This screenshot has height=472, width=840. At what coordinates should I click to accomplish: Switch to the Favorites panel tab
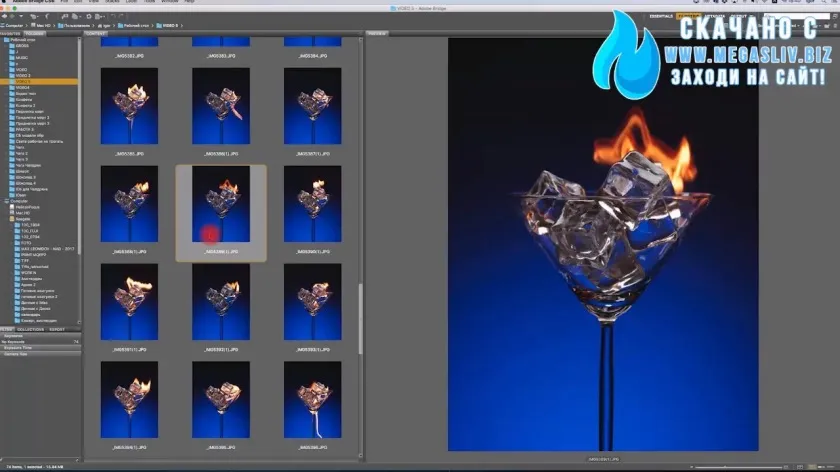click(x=10, y=33)
